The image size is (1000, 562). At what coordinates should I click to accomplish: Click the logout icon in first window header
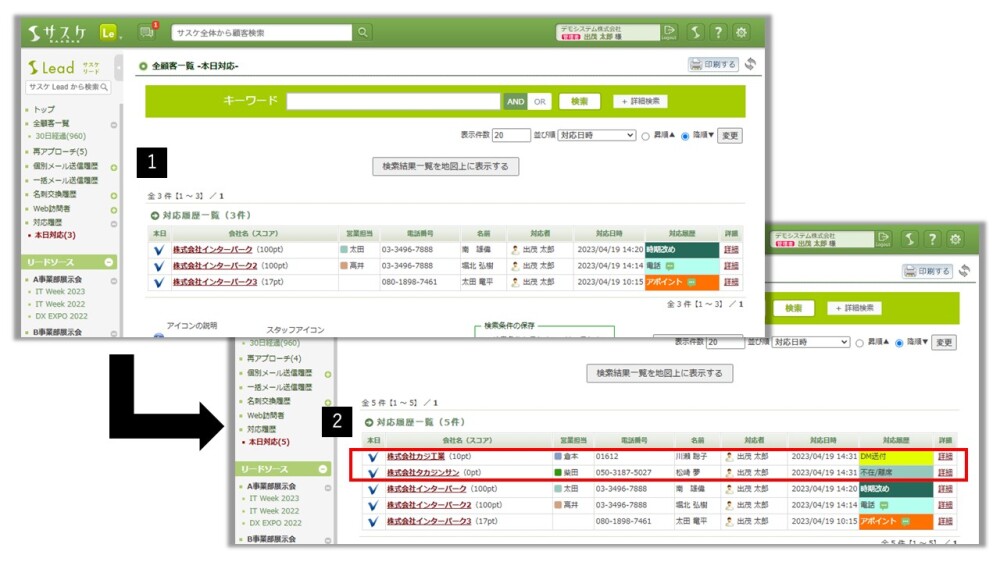(669, 32)
